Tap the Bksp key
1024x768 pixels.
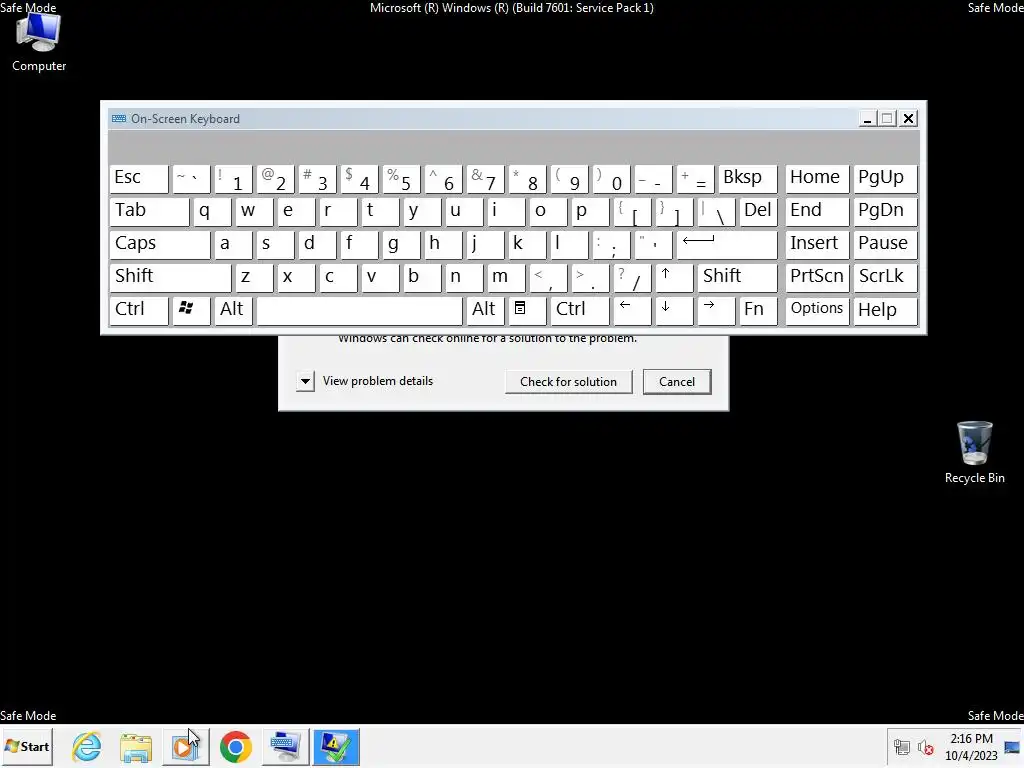(x=748, y=178)
